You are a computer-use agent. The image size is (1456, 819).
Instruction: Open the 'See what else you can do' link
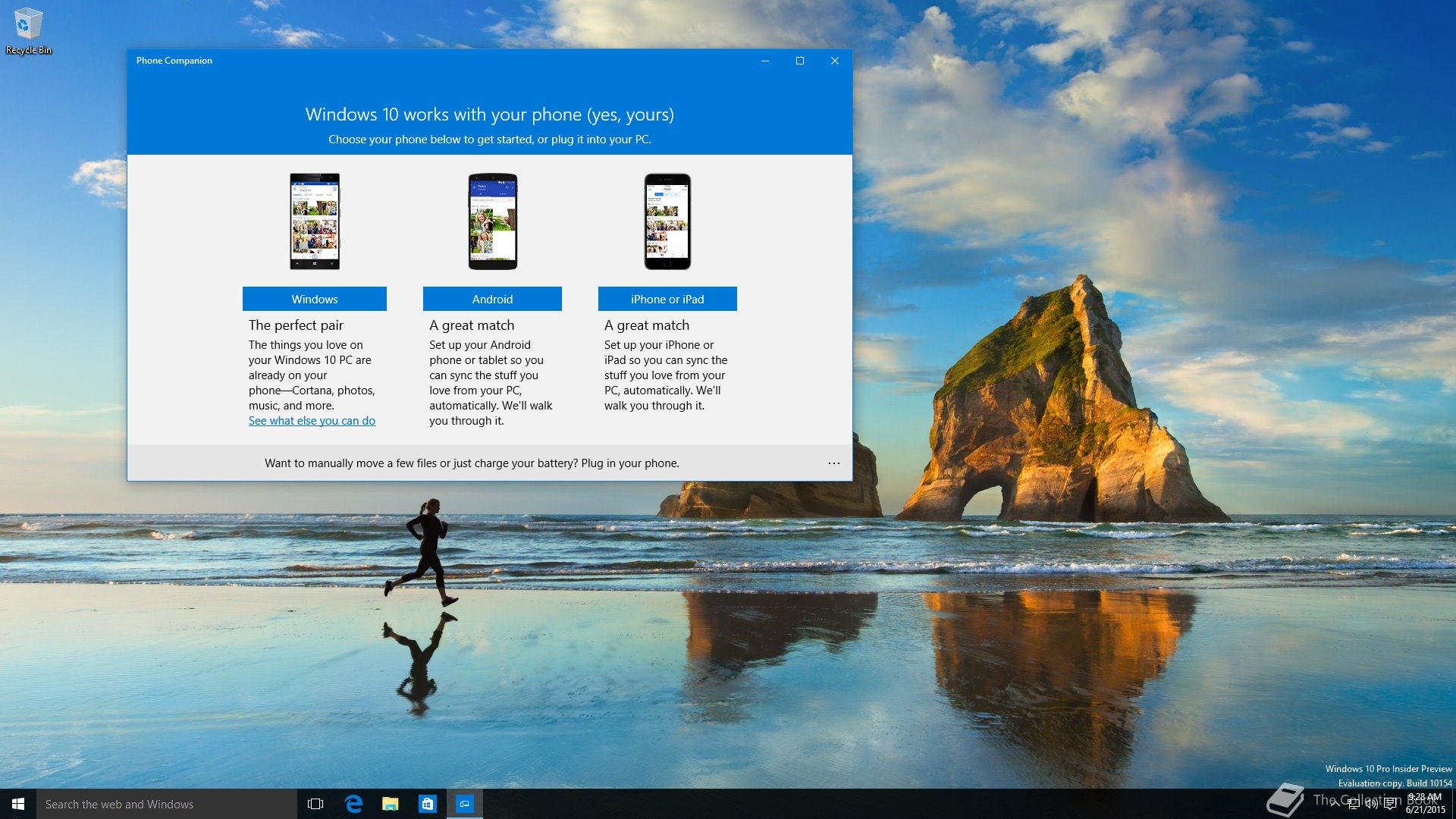tap(312, 421)
